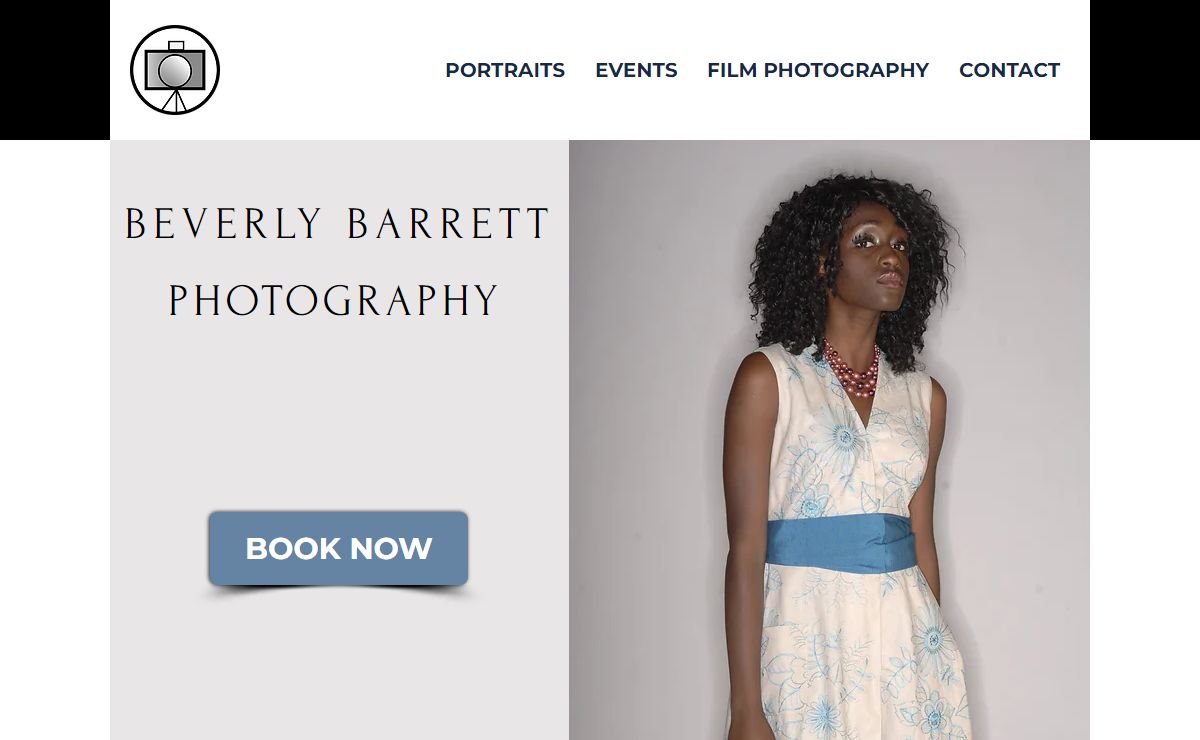1200x740 pixels.
Task: Click the black bar right of the header
Action: tap(1145, 70)
